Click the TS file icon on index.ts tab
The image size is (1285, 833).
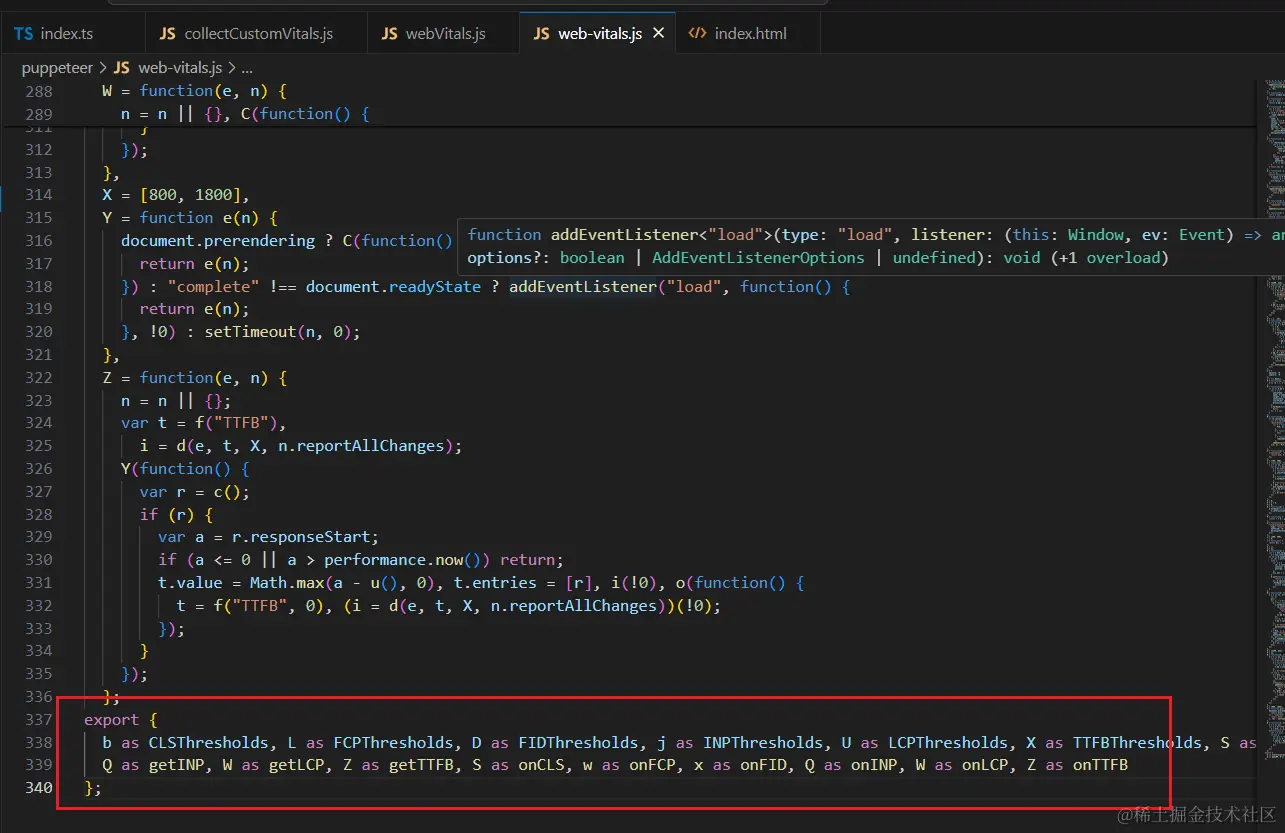(x=23, y=34)
